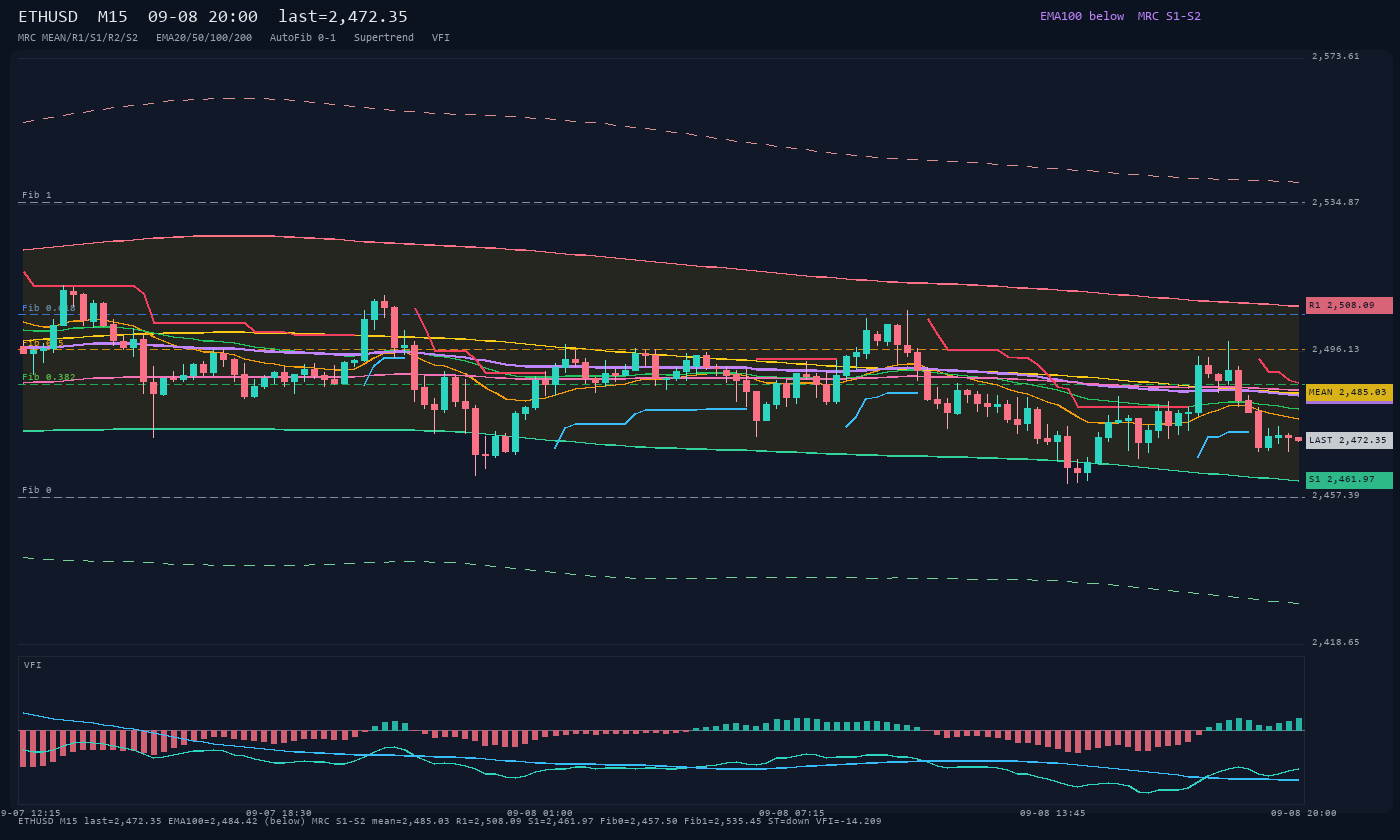Click the 2,573.61 price axis label
Viewport: 1400px width, 840px height.
pos(1336,56)
